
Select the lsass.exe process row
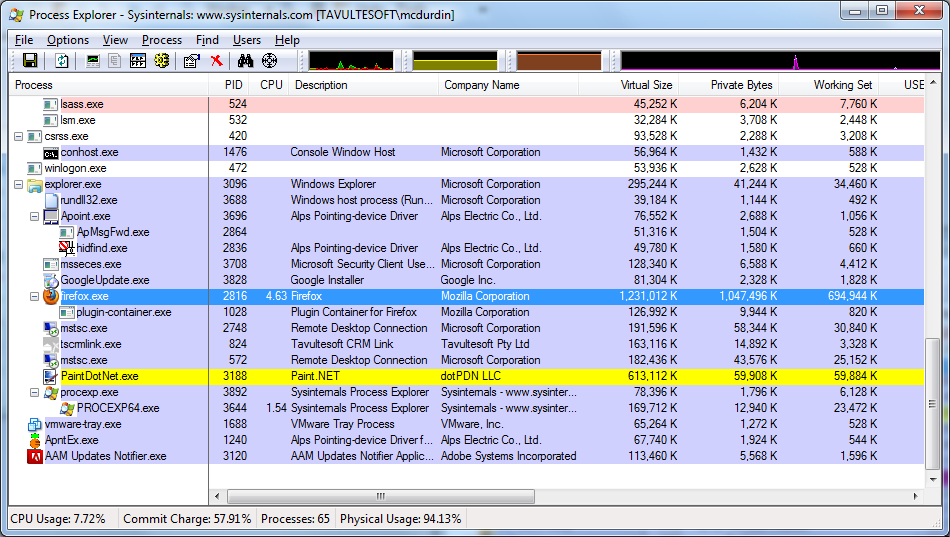pos(467,104)
